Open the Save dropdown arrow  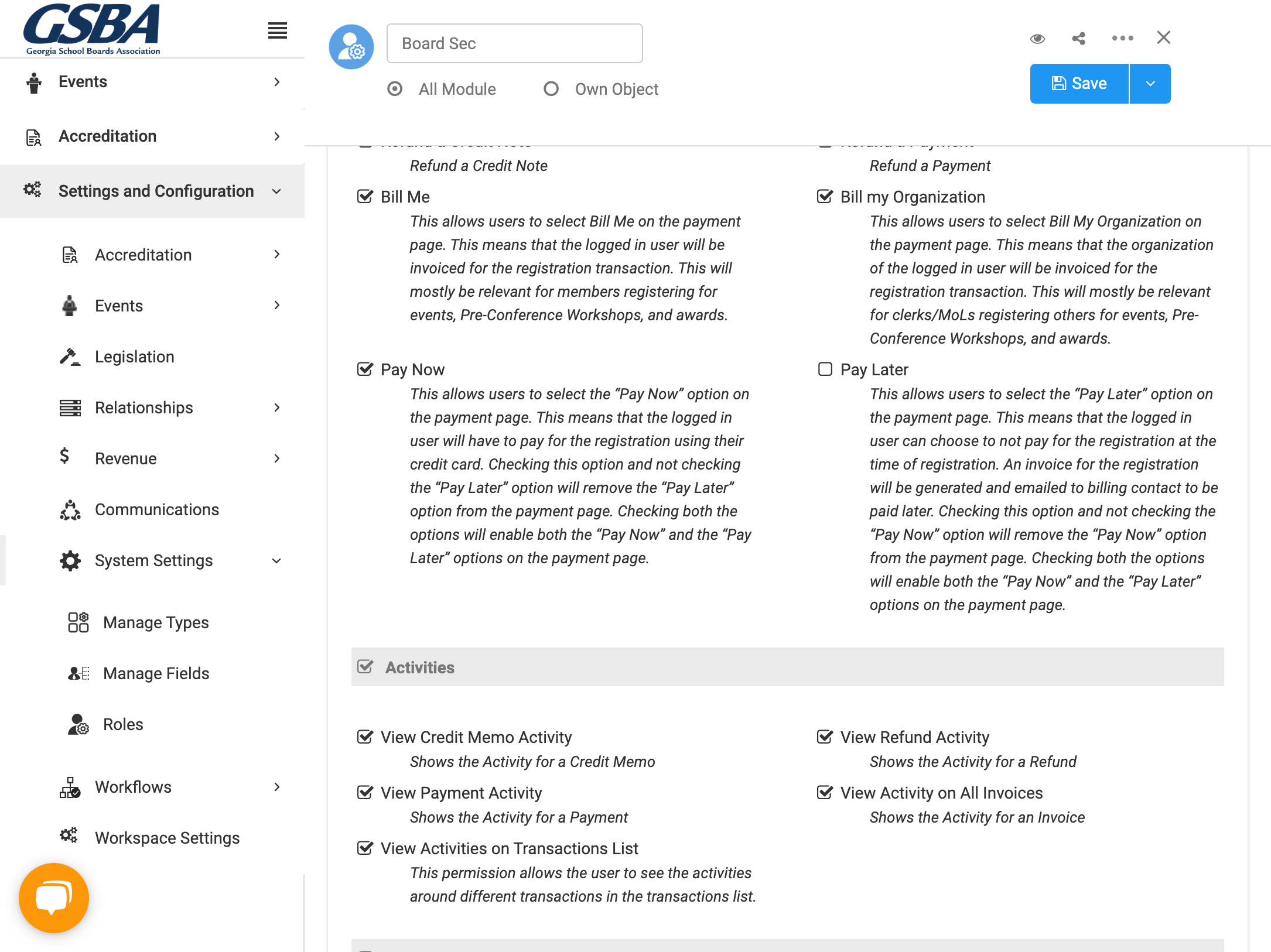[x=1150, y=84]
